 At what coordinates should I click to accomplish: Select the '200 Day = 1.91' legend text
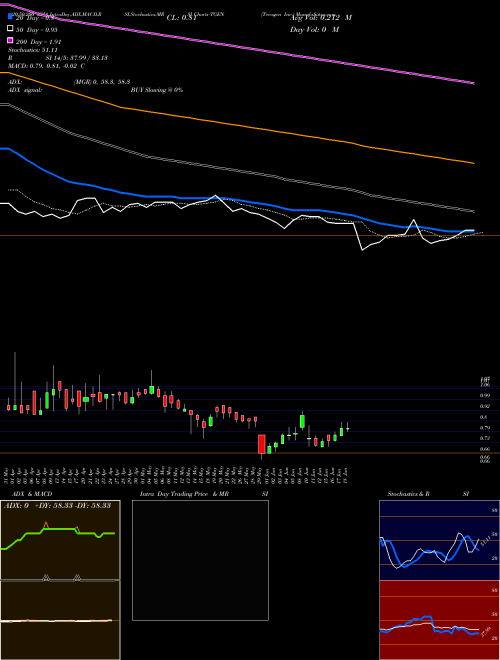pos(39,42)
